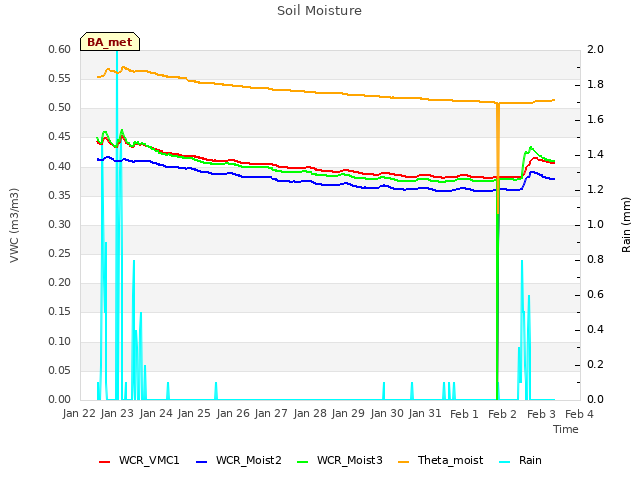
Task: Click the Jan 29 date tick label
Action: [x=348, y=414]
